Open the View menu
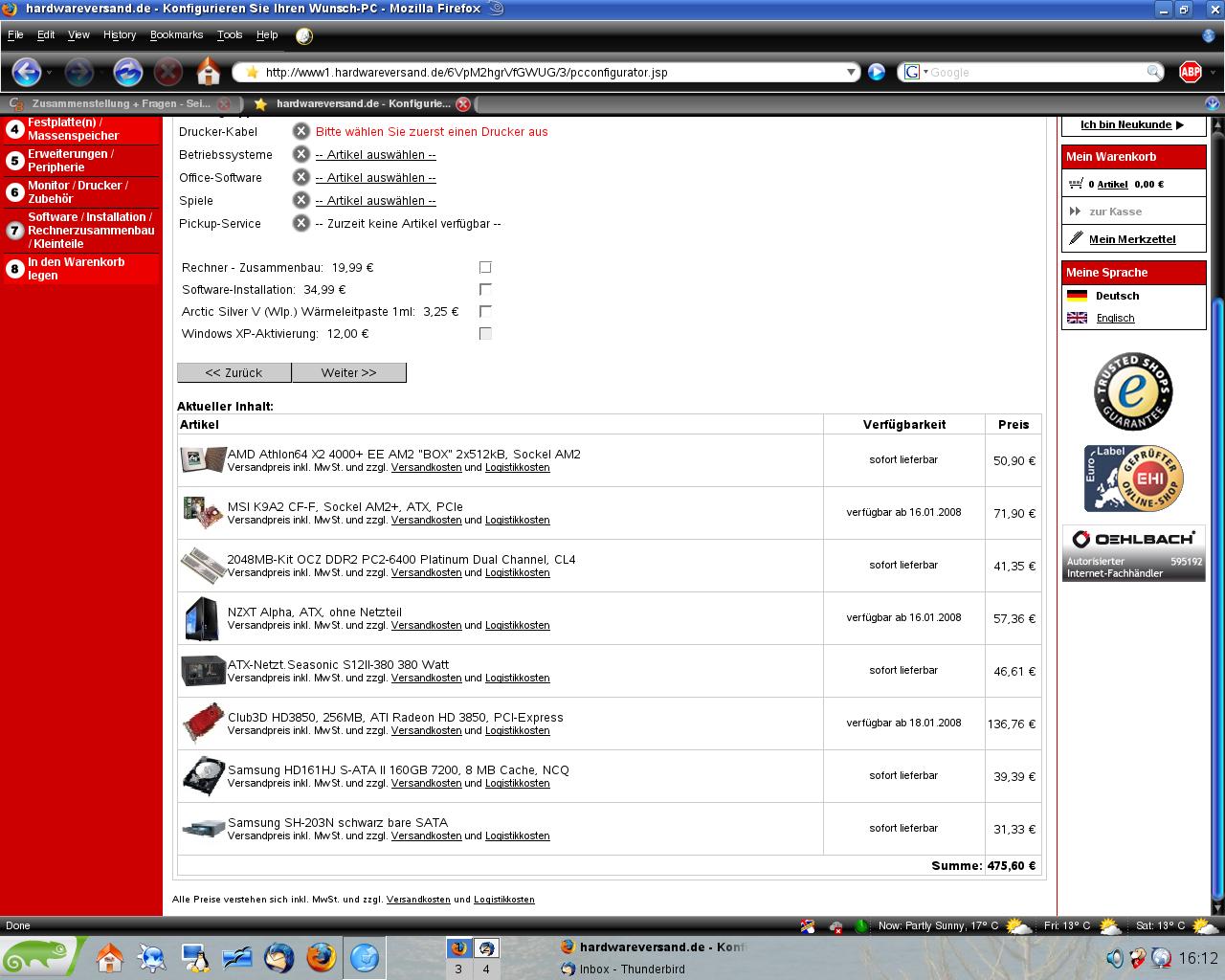The height and width of the screenshot is (980, 1225). click(78, 34)
